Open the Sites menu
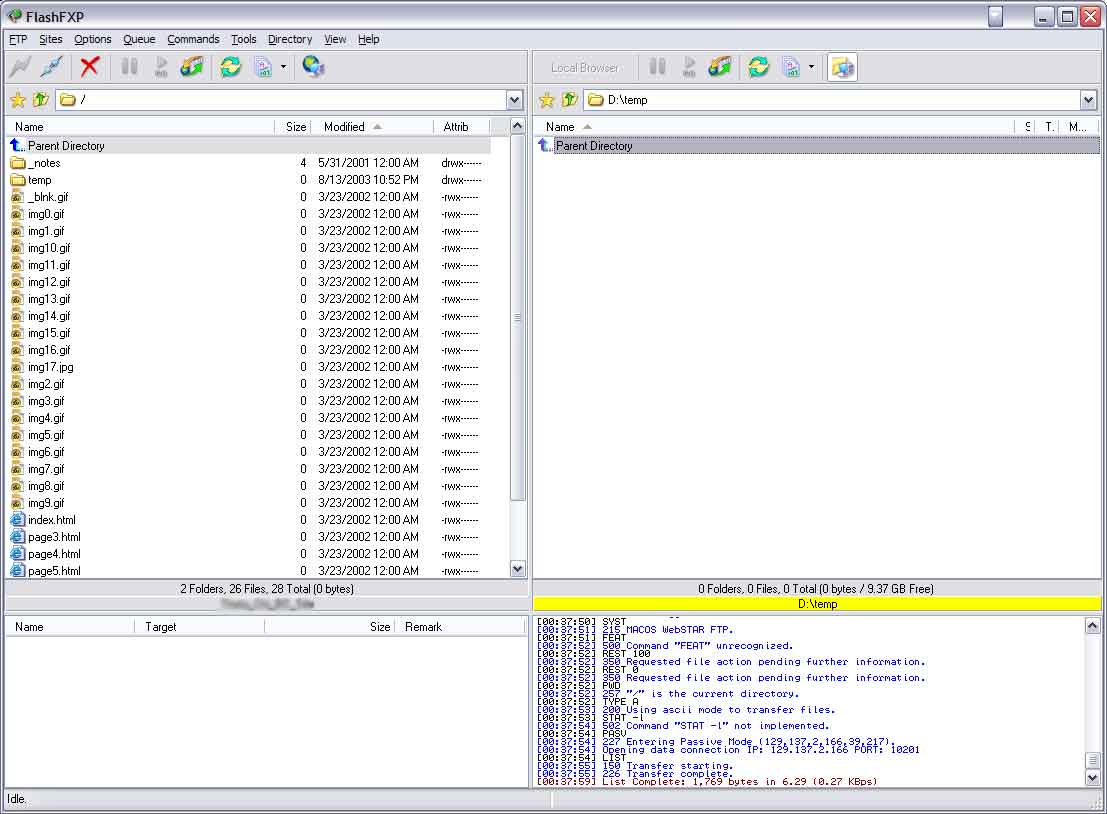The height and width of the screenshot is (814, 1107). point(51,39)
